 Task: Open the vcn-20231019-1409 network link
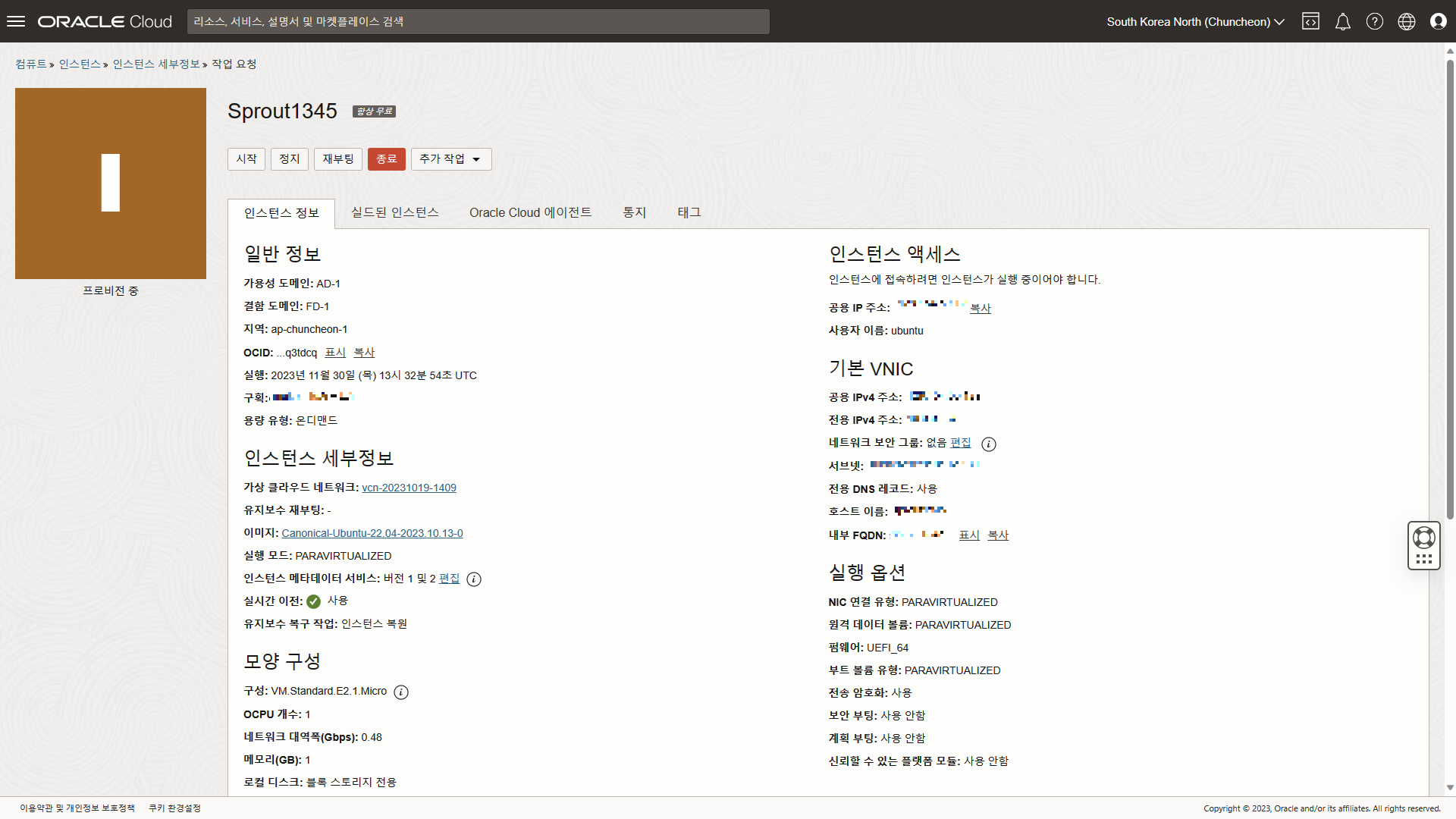(409, 488)
